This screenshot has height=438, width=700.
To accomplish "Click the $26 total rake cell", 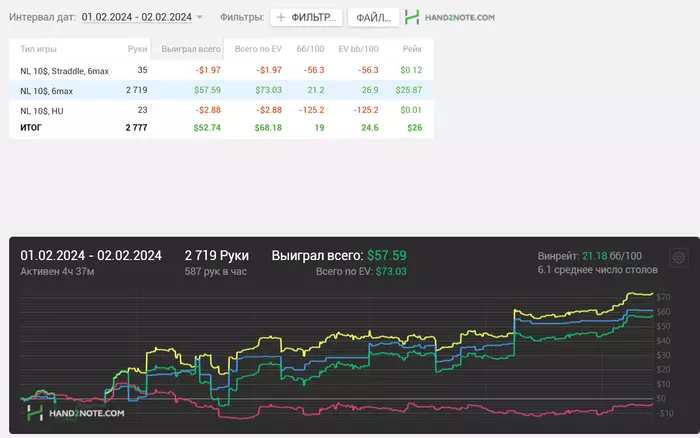I will coord(414,128).
